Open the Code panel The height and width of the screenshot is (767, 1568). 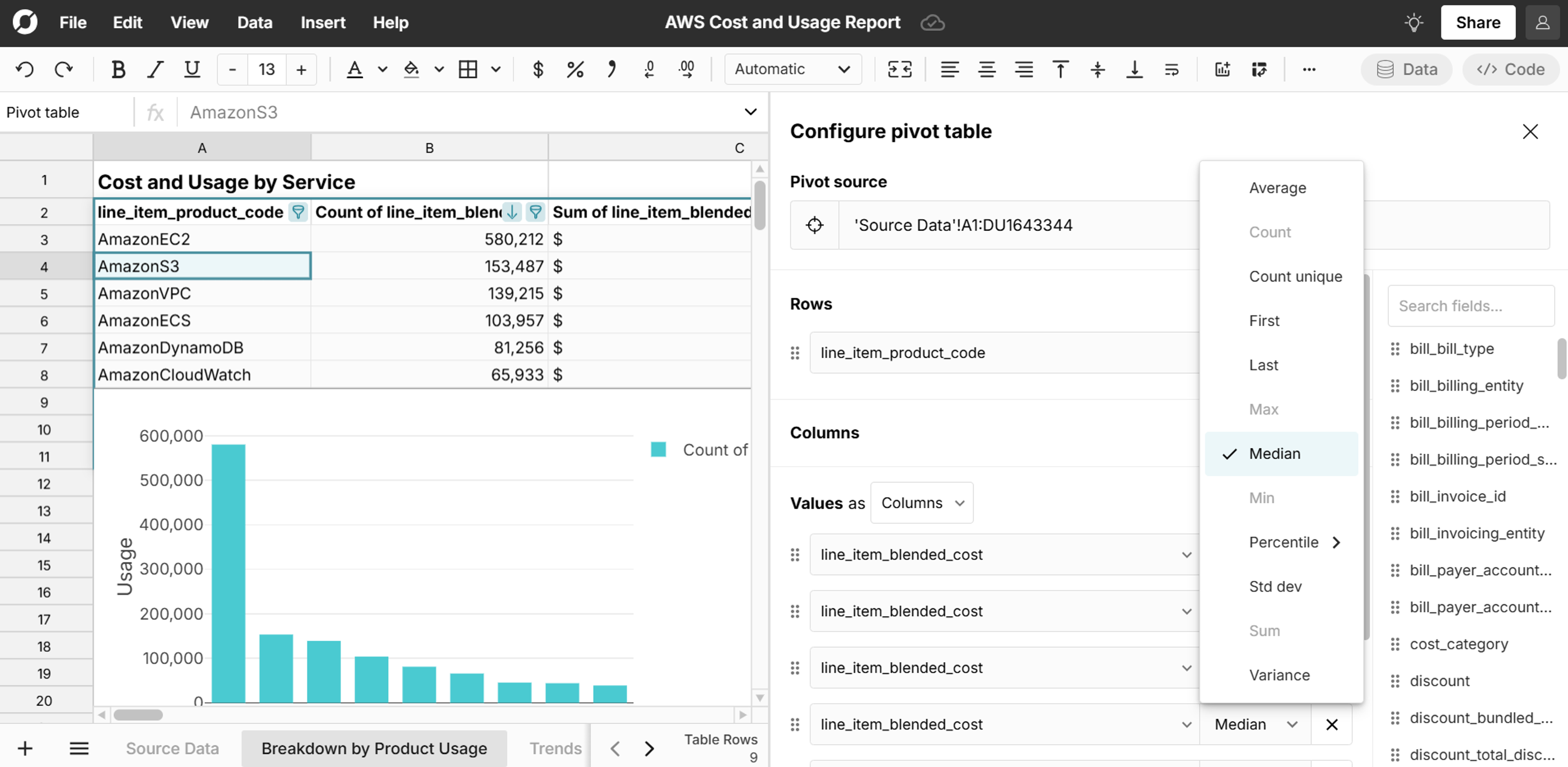click(x=1511, y=69)
